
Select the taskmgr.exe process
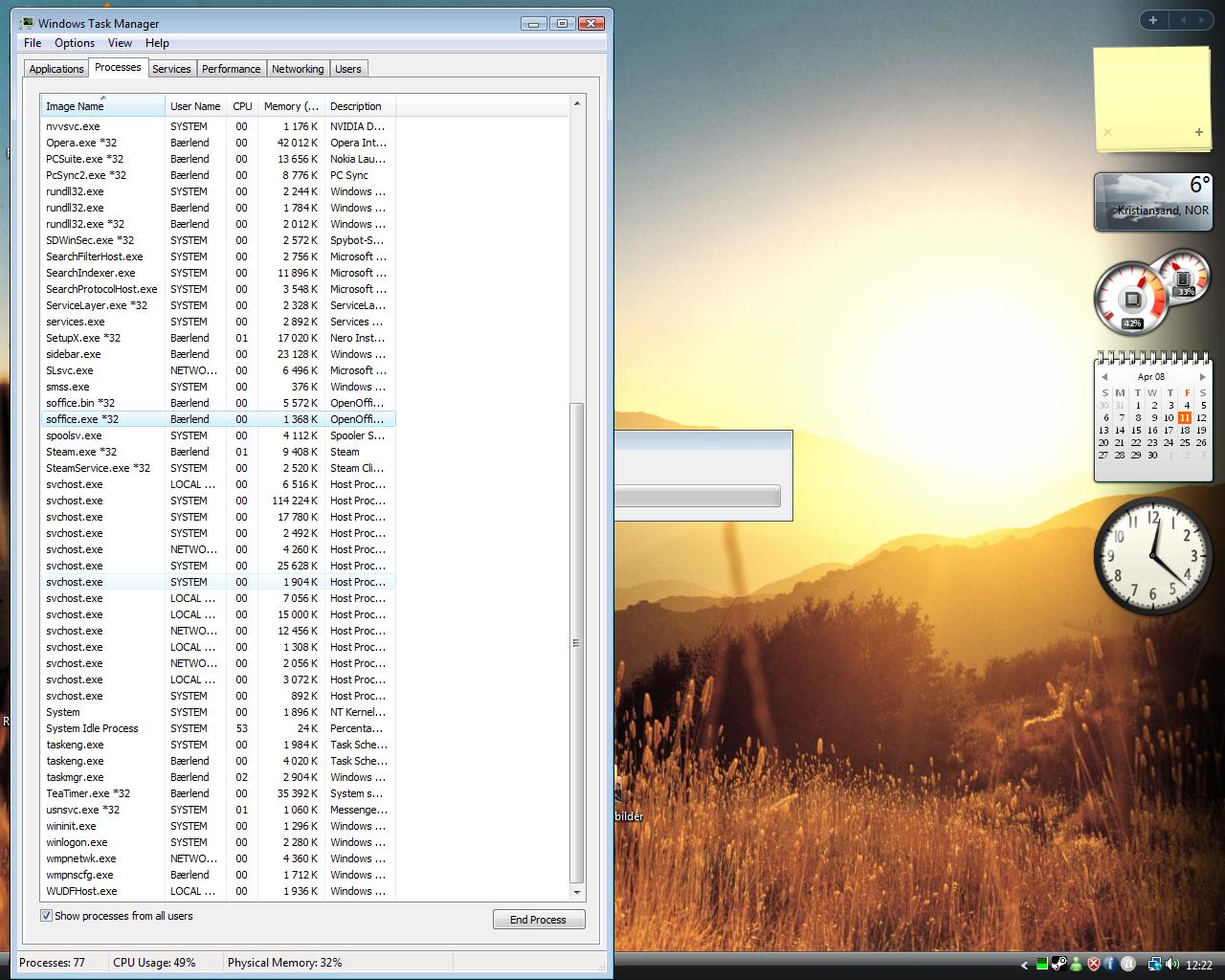(218, 777)
